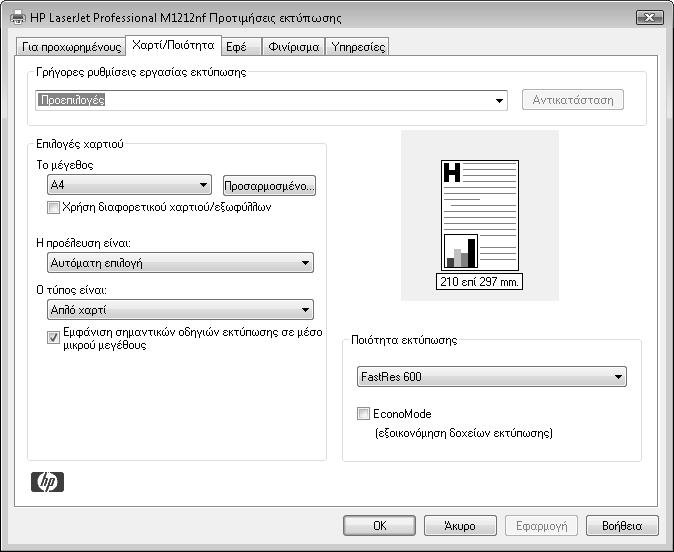Enable the EconoMode checkbox

[363, 414]
